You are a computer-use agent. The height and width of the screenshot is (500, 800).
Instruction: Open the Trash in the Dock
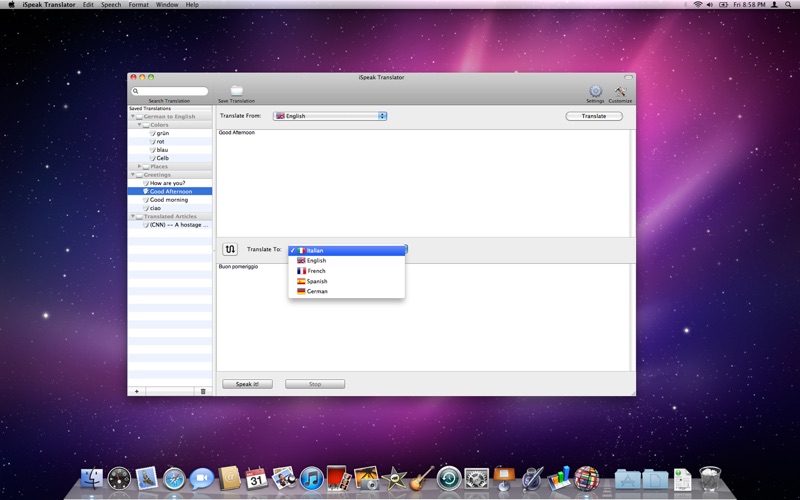coord(710,479)
